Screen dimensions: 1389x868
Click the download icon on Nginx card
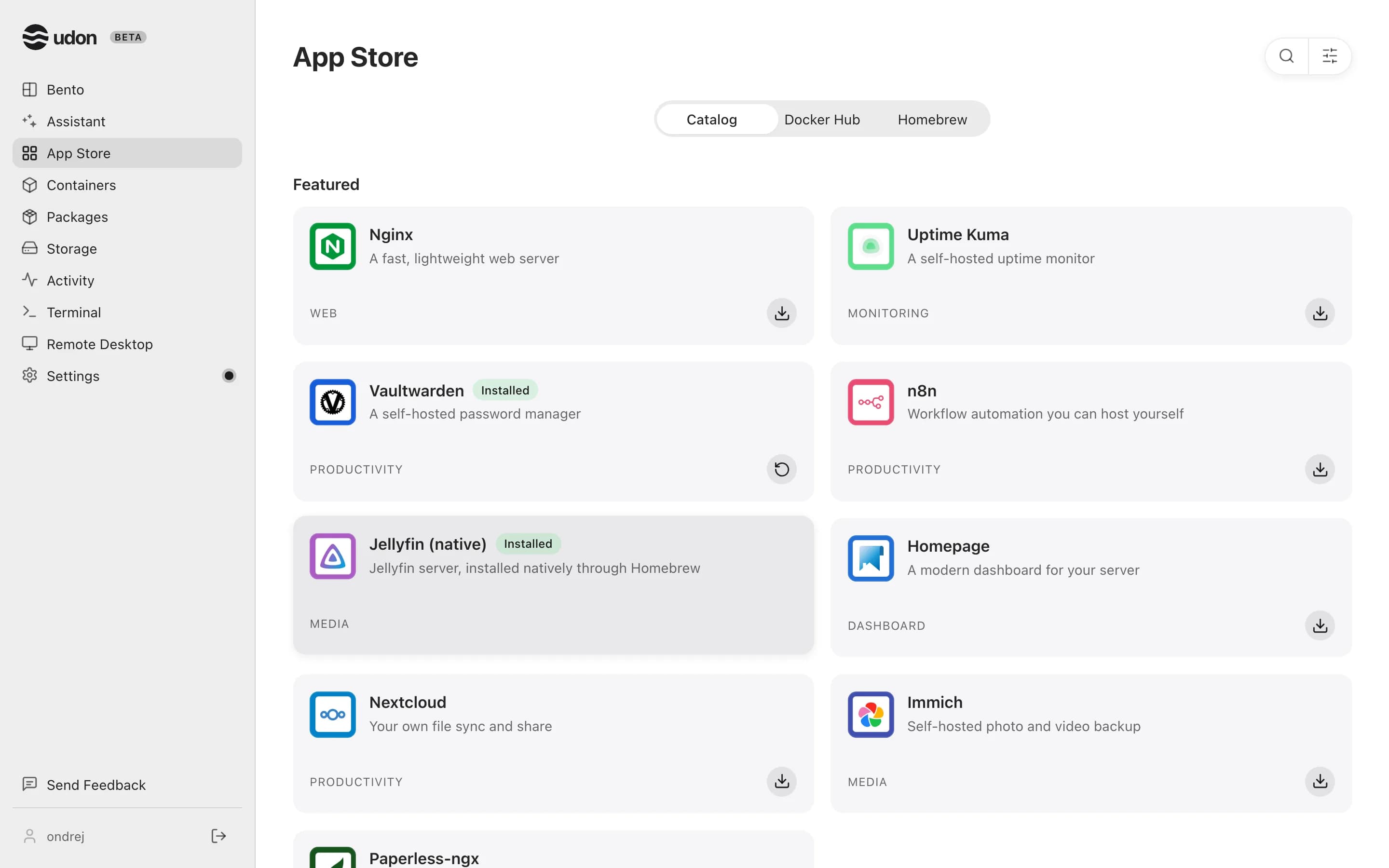[782, 313]
